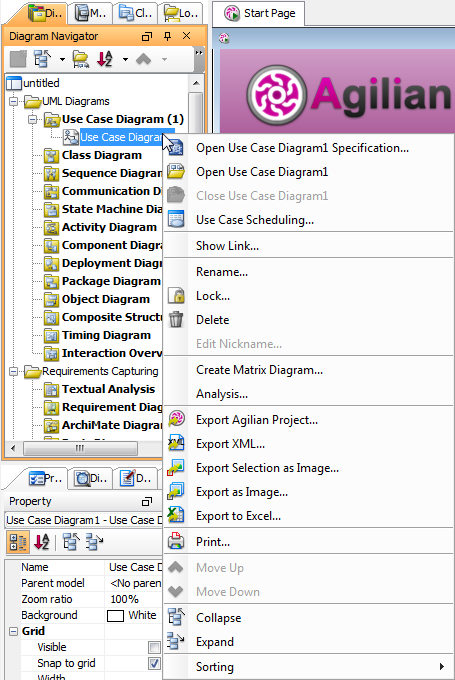Click the navigator horizontal scrollbar thumb

(x=80, y=448)
